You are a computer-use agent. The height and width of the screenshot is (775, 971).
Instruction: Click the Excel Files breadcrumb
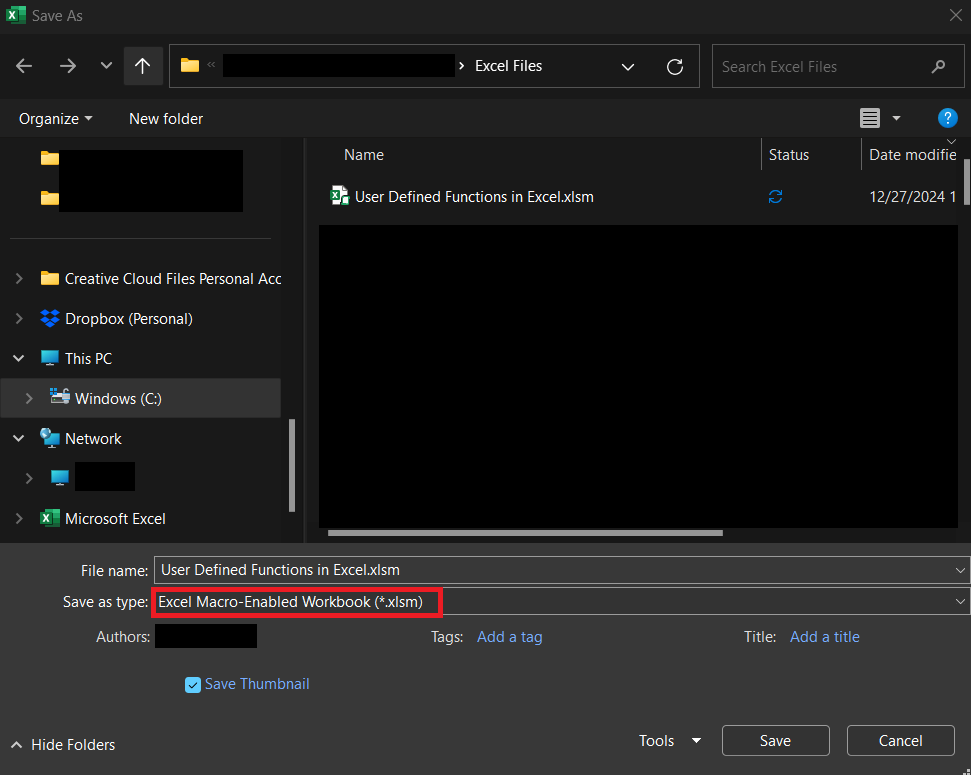508,66
